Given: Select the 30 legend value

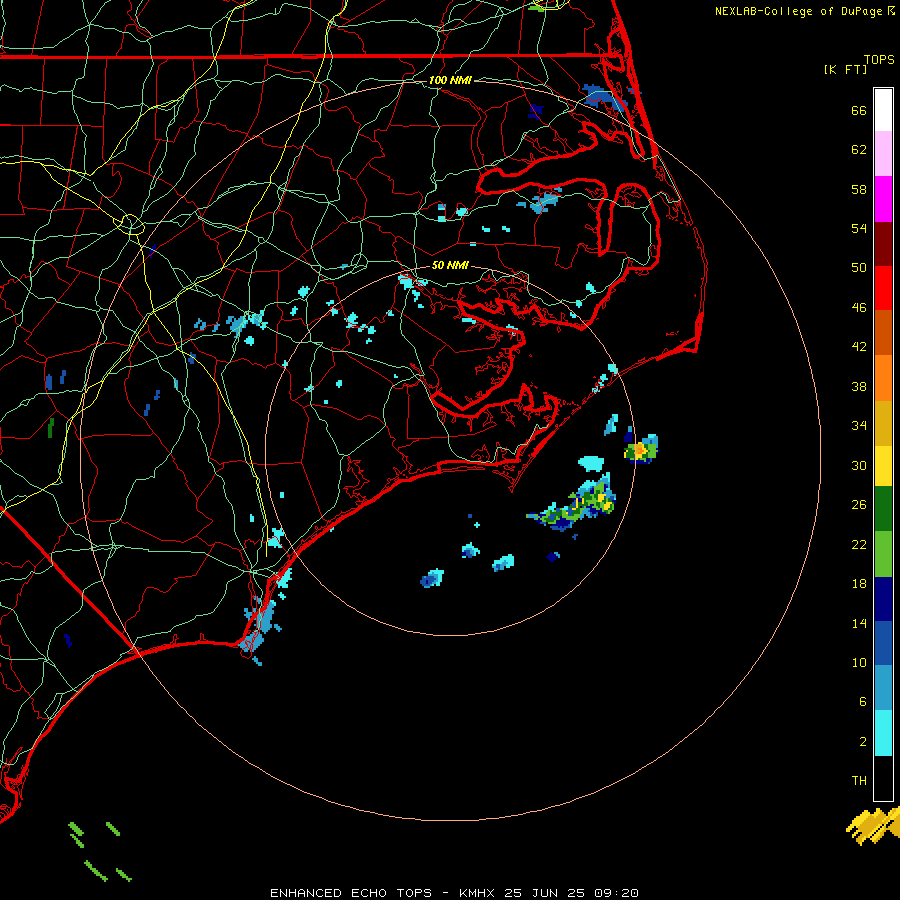Looking at the screenshot, I should point(859,465).
